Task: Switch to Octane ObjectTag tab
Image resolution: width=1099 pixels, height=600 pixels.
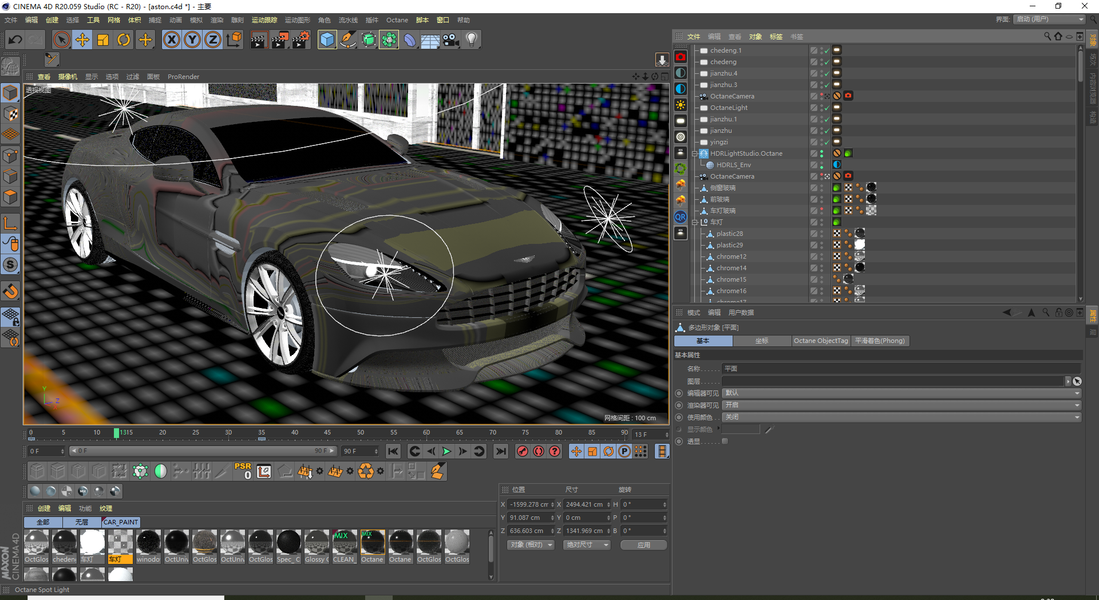Action: coord(821,341)
